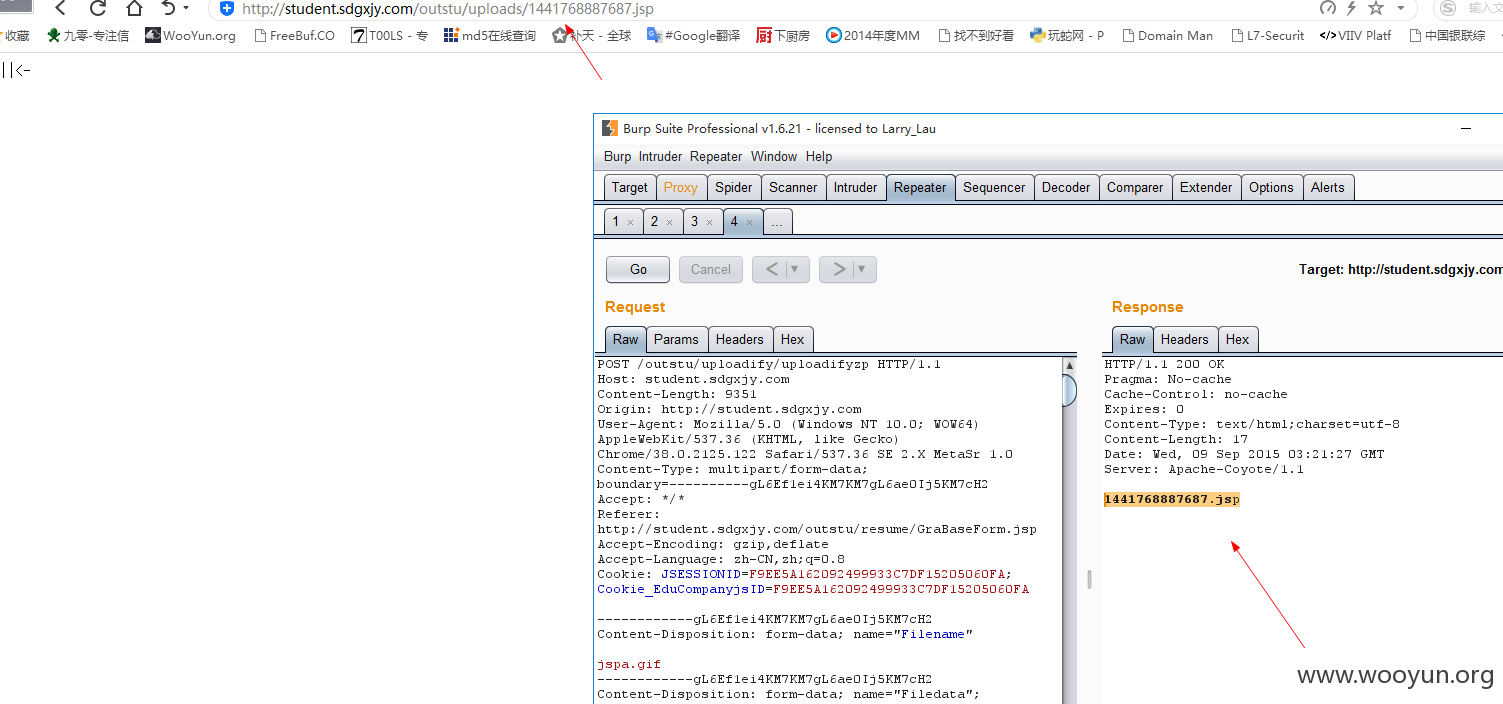
Task: Switch to the Extender tab
Action: pos(1206,187)
